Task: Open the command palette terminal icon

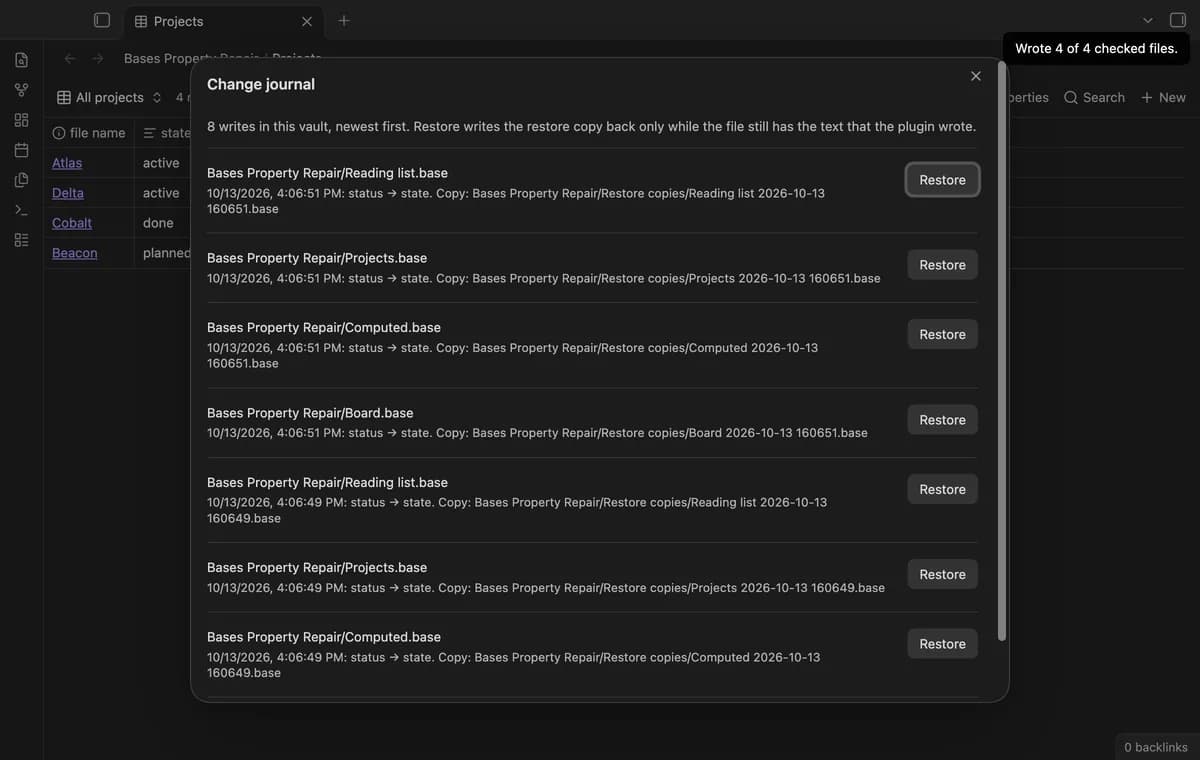Action: pyautogui.click(x=21, y=210)
